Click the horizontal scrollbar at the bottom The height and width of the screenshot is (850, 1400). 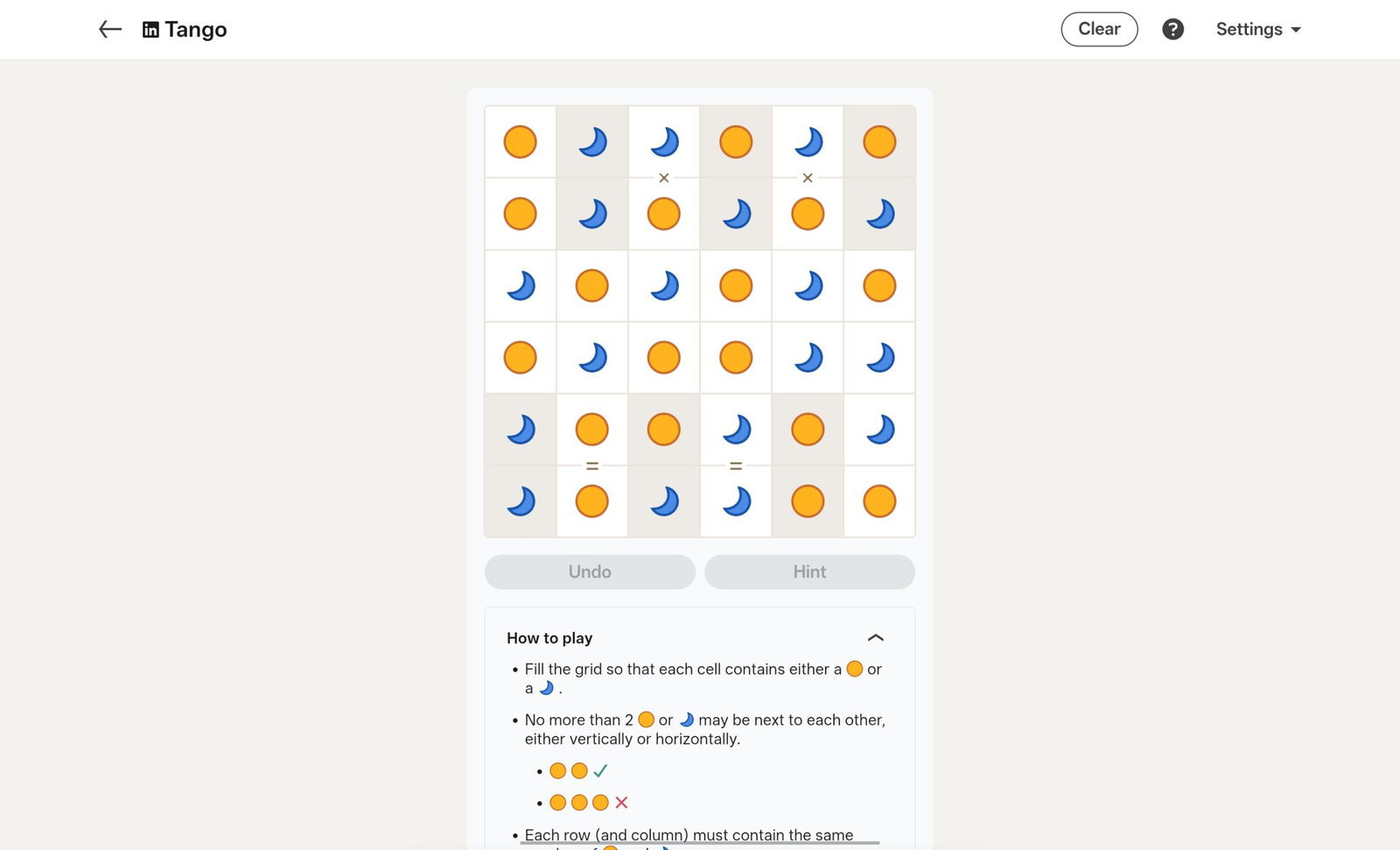pyautogui.click(x=700, y=843)
